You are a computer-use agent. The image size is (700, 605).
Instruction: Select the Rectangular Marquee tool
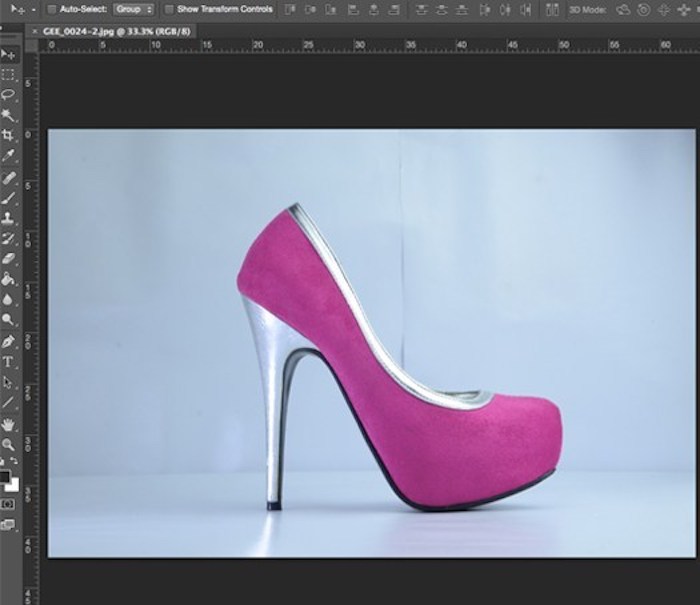9,75
